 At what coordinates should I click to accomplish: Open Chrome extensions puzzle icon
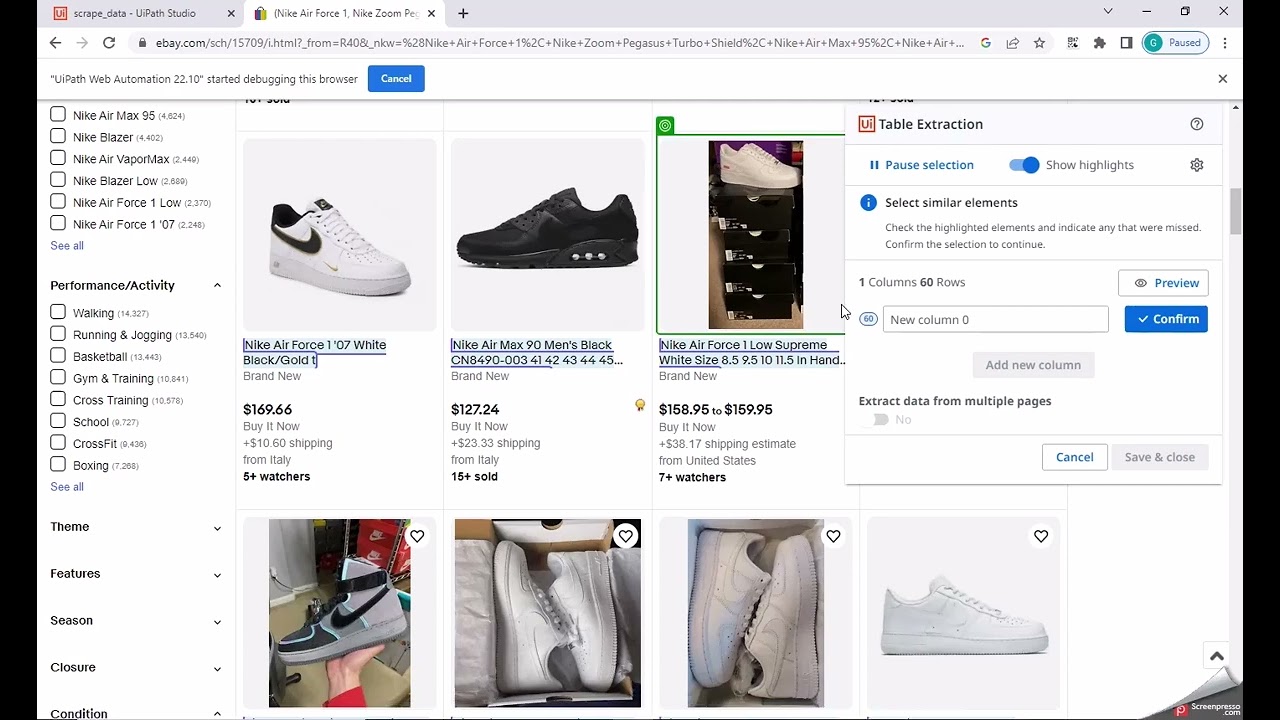[x=1100, y=43]
